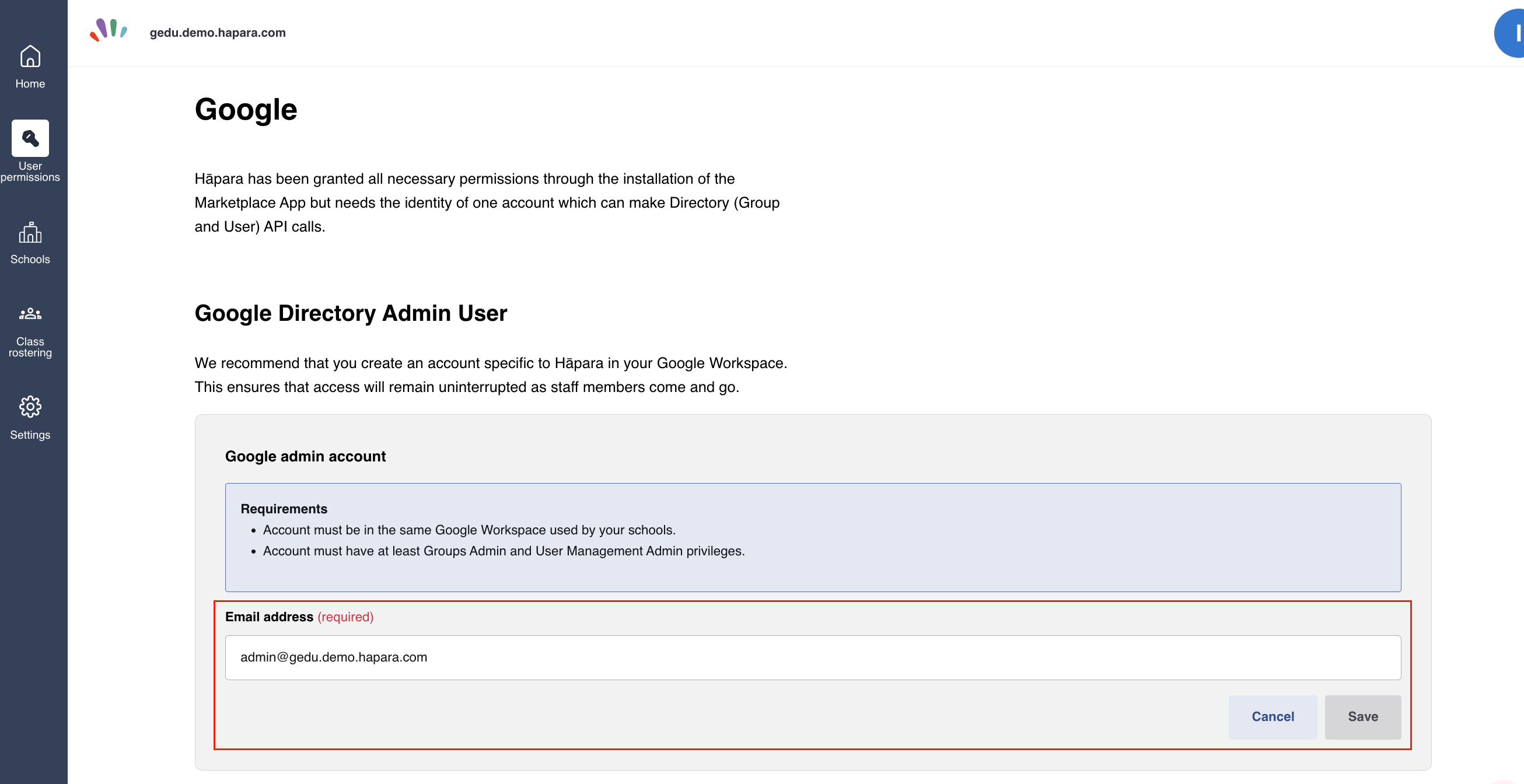Screen dimensions: 1524x784
Task: Click the User permissions label in sidebar
Action: 30,171
